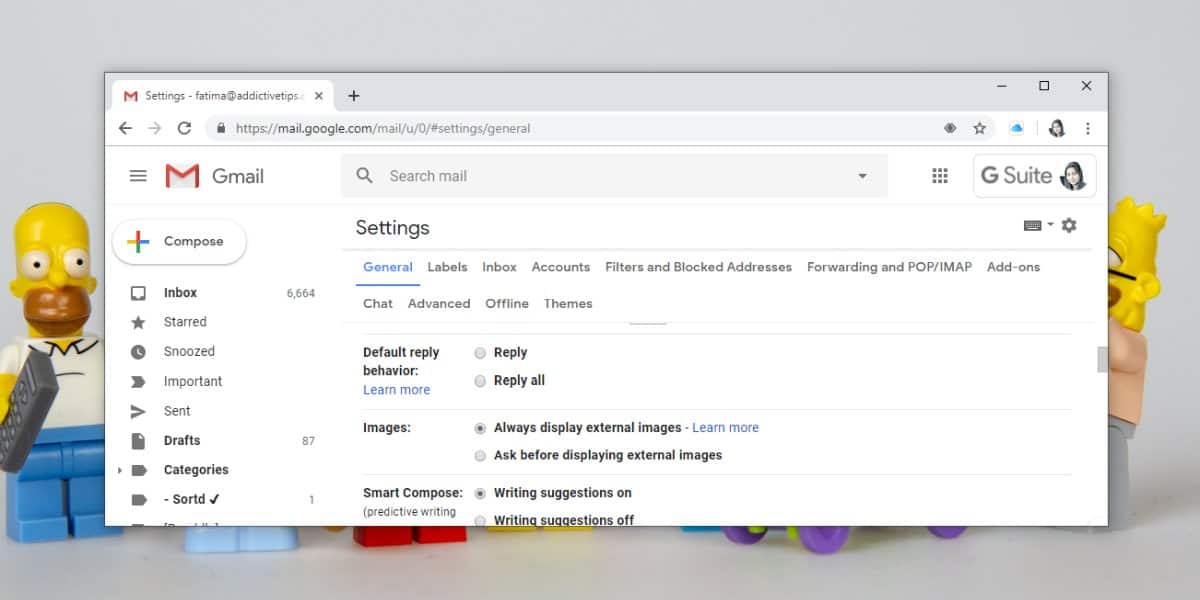
Task: Click the Snoozed clock icon
Action: tap(139, 352)
